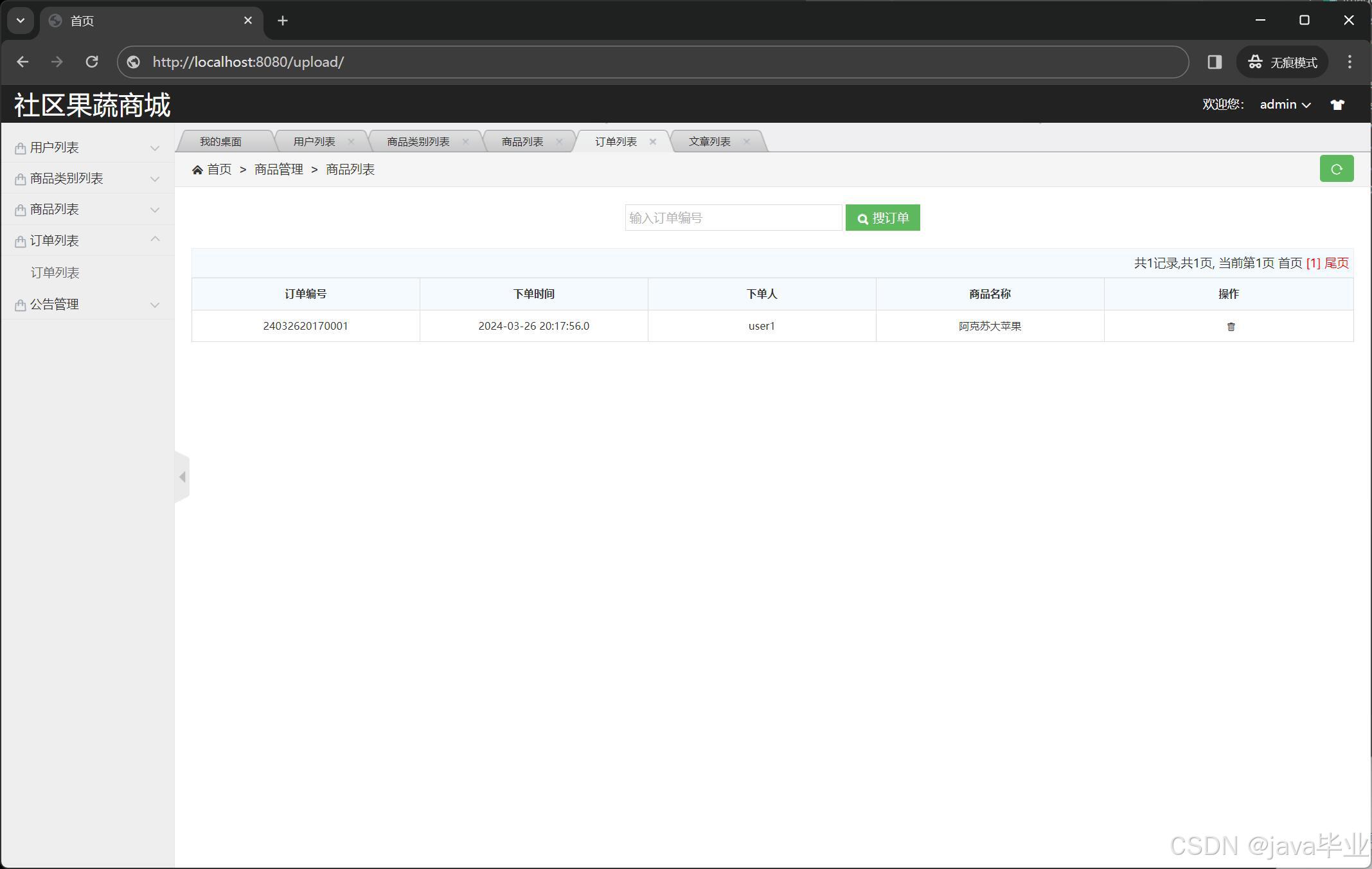The width and height of the screenshot is (1372, 869).
Task: Go to 尾页 pagination link
Action: coord(1337,263)
